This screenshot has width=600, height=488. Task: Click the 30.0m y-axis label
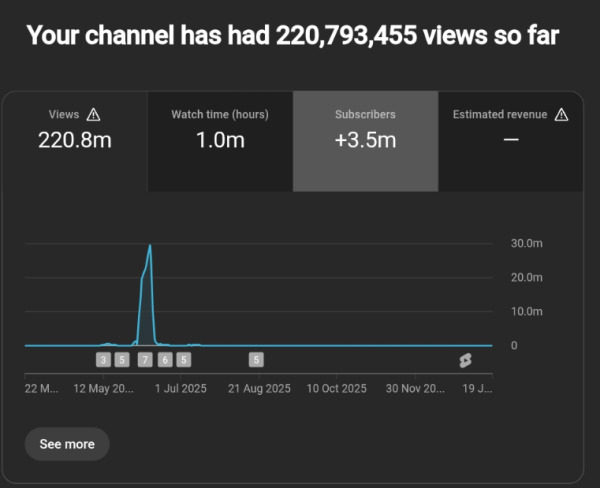point(526,244)
